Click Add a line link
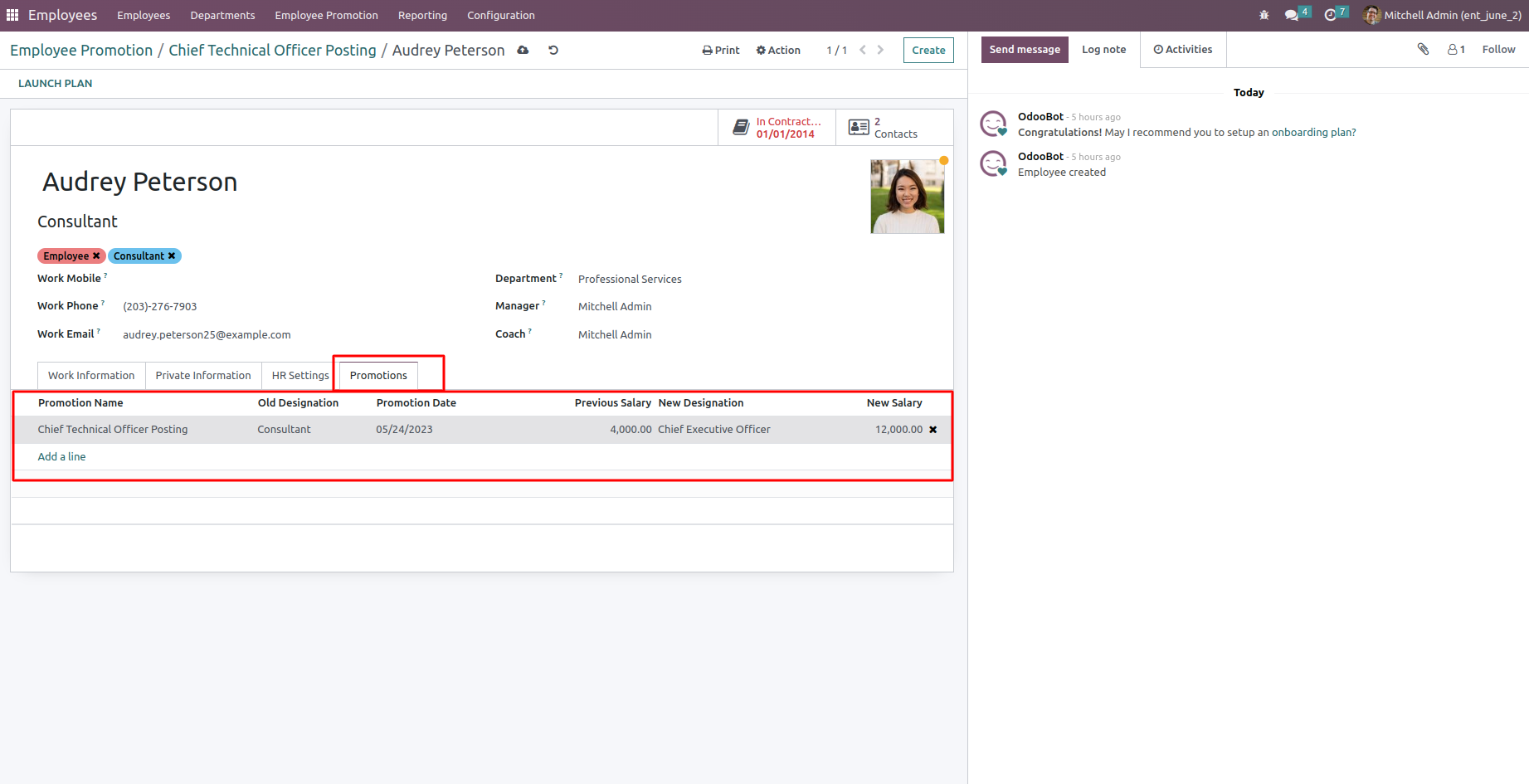Viewport: 1529px width, 784px height. [61, 457]
